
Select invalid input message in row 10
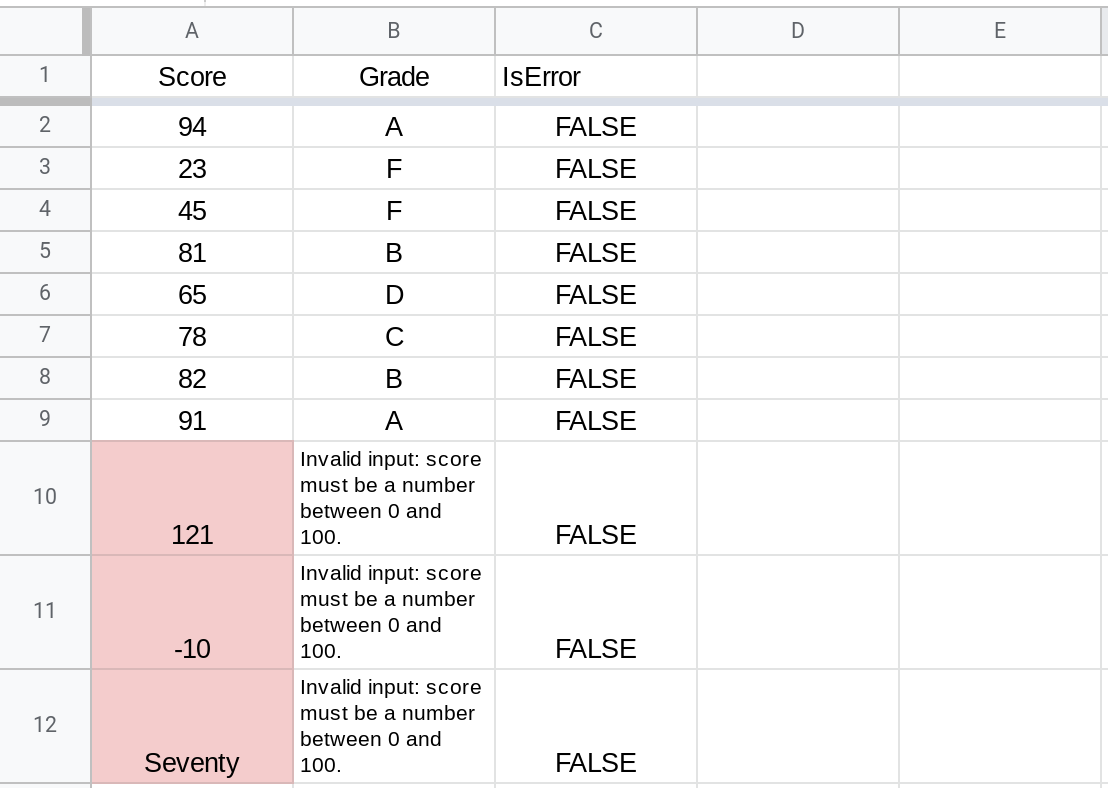(x=394, y=498)
